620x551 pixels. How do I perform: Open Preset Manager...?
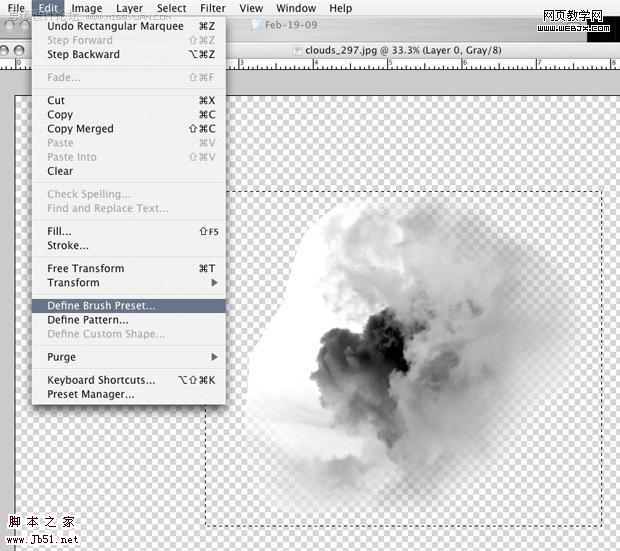(x=129, y=394)
